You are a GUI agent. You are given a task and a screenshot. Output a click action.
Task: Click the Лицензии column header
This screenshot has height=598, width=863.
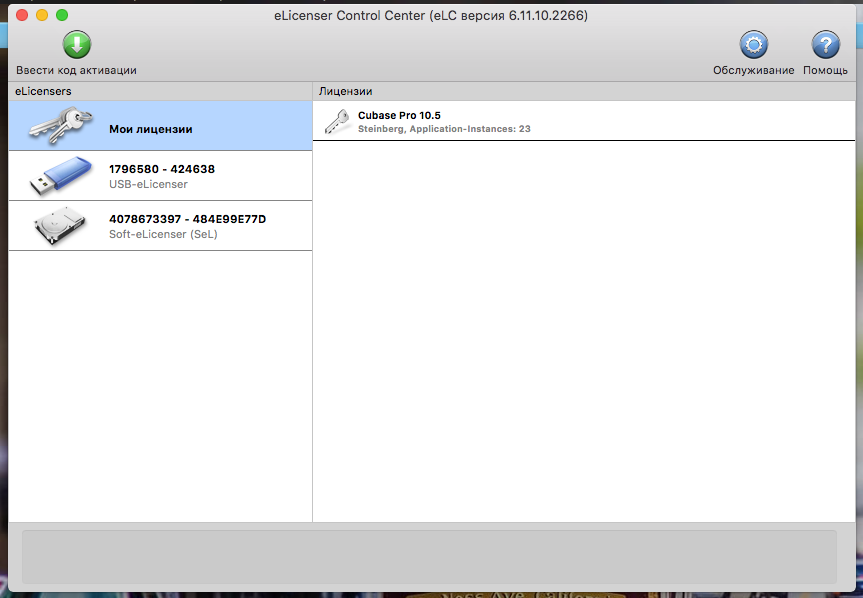[346, 91]
